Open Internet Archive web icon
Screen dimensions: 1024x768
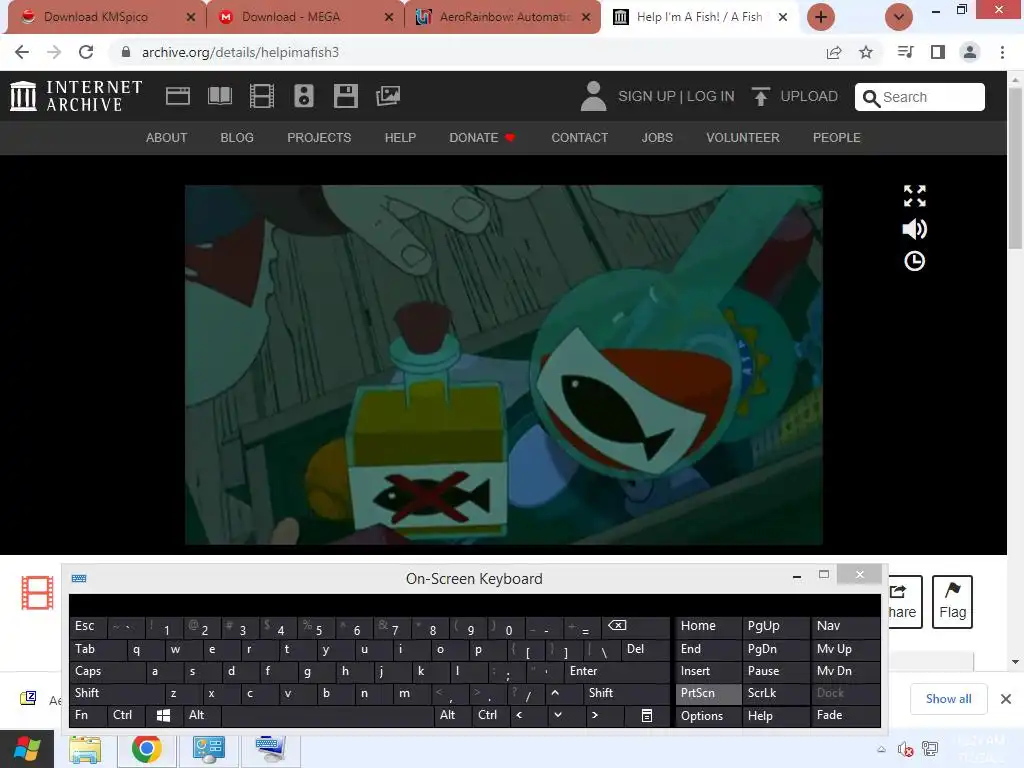click(x=178, y=96)
